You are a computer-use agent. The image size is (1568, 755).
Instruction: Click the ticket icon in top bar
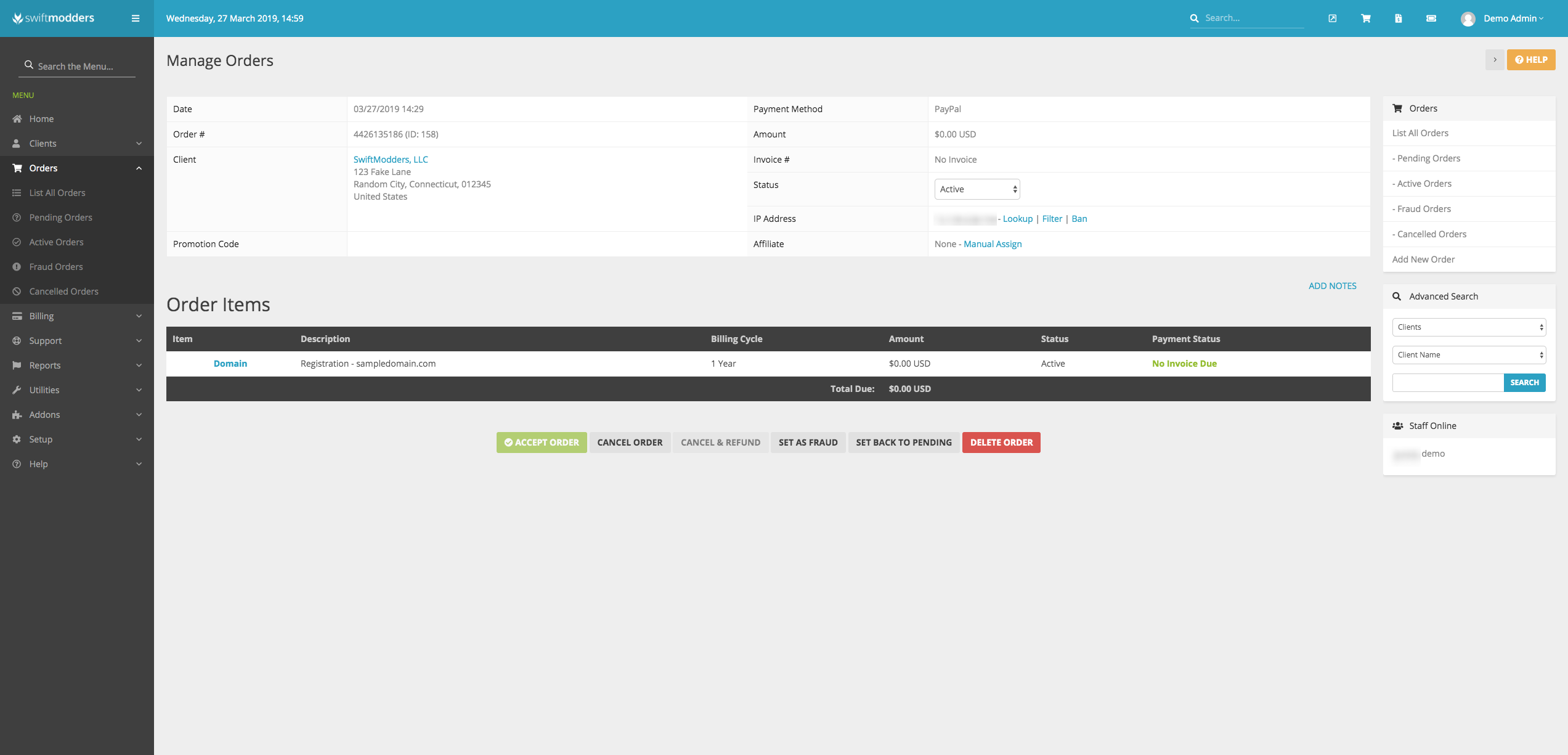[1431, 18]
